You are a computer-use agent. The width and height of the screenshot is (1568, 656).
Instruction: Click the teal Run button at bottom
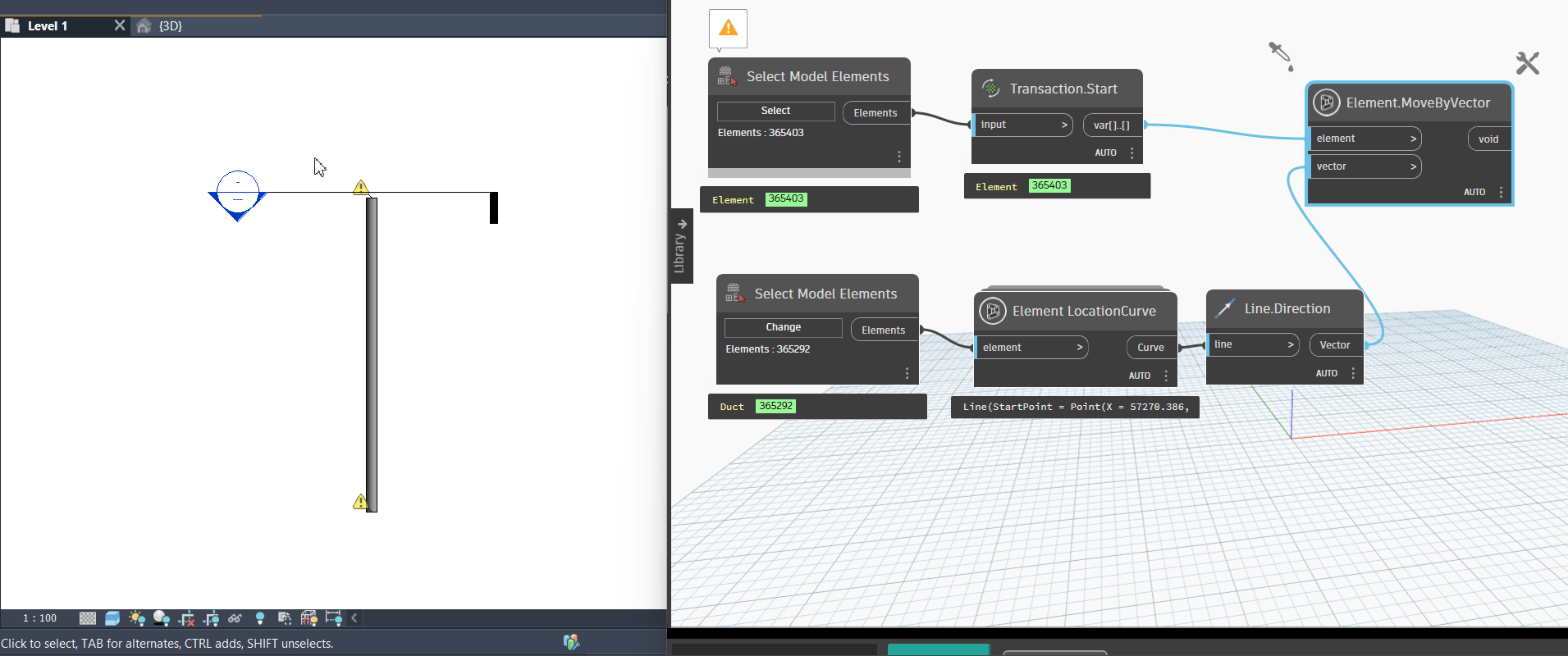[x=939, y=650]
